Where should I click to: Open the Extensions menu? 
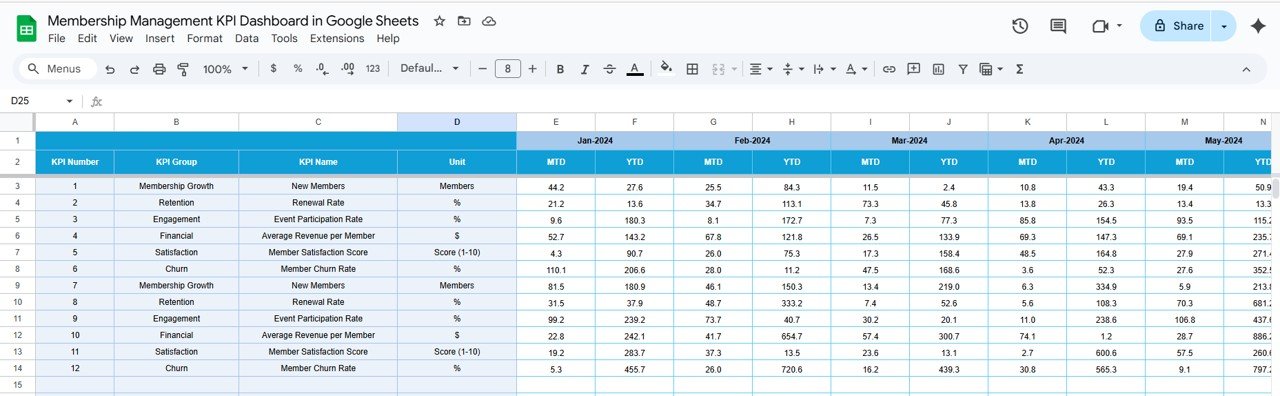(337, 38)
